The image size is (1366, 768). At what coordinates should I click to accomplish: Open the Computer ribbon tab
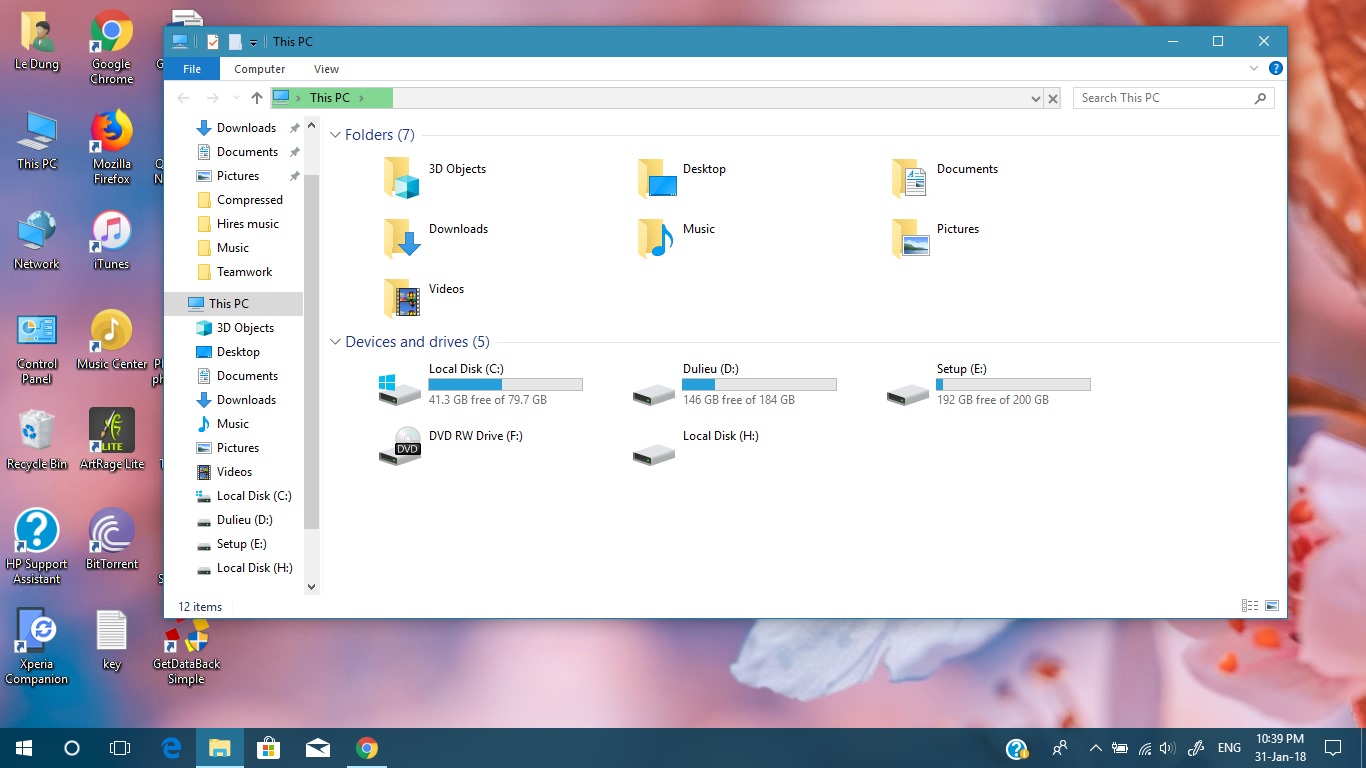260,69
